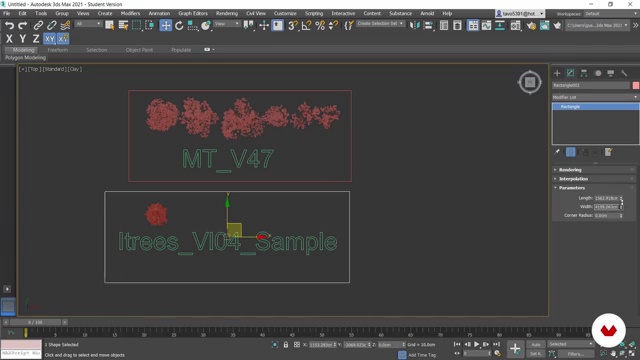The width and height of the screenshot is (640, 360).
Task: Open the Scene Explorer toggle
Action: pyautogui.click(x=444, y=25)
